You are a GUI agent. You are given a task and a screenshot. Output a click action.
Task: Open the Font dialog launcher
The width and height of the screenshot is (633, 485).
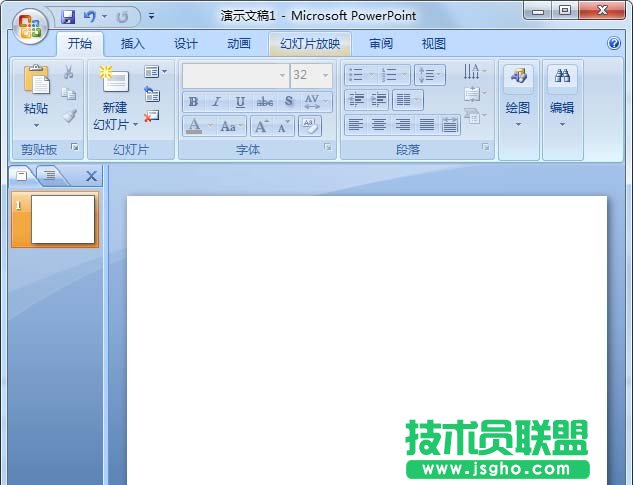click(x=328, y=147)
